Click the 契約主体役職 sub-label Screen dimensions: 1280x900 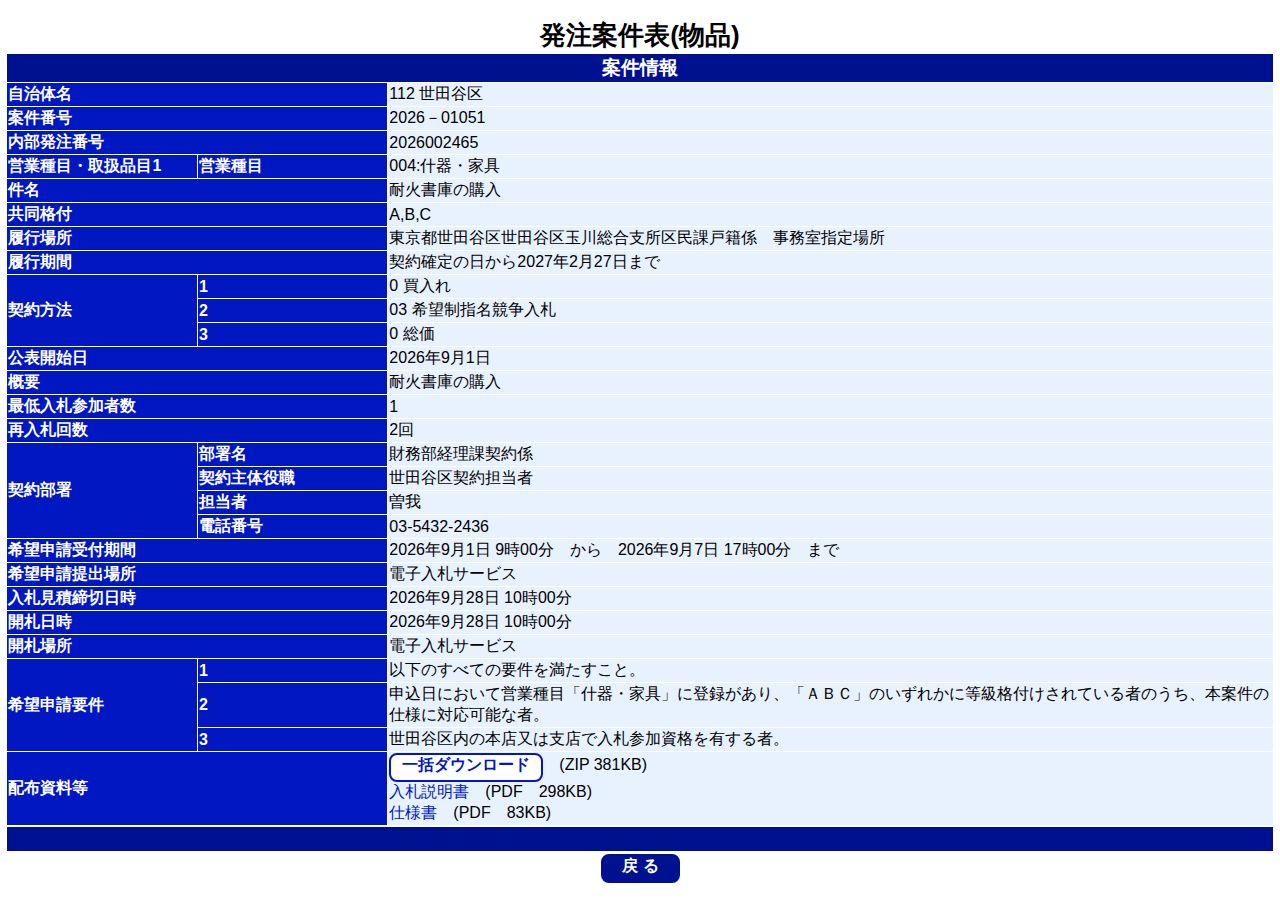[247, 478]
